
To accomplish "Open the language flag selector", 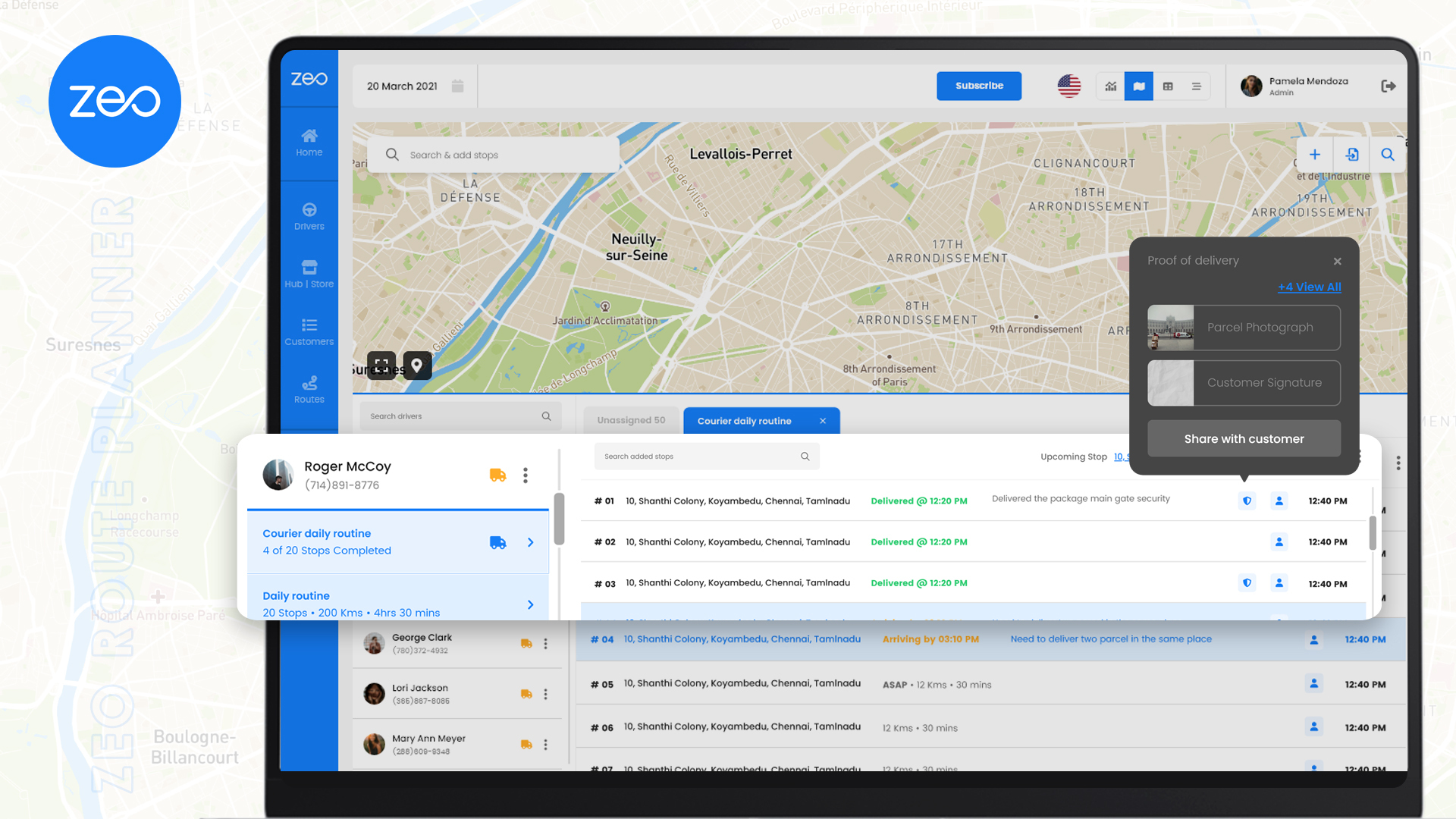I will pos(1068,86).
